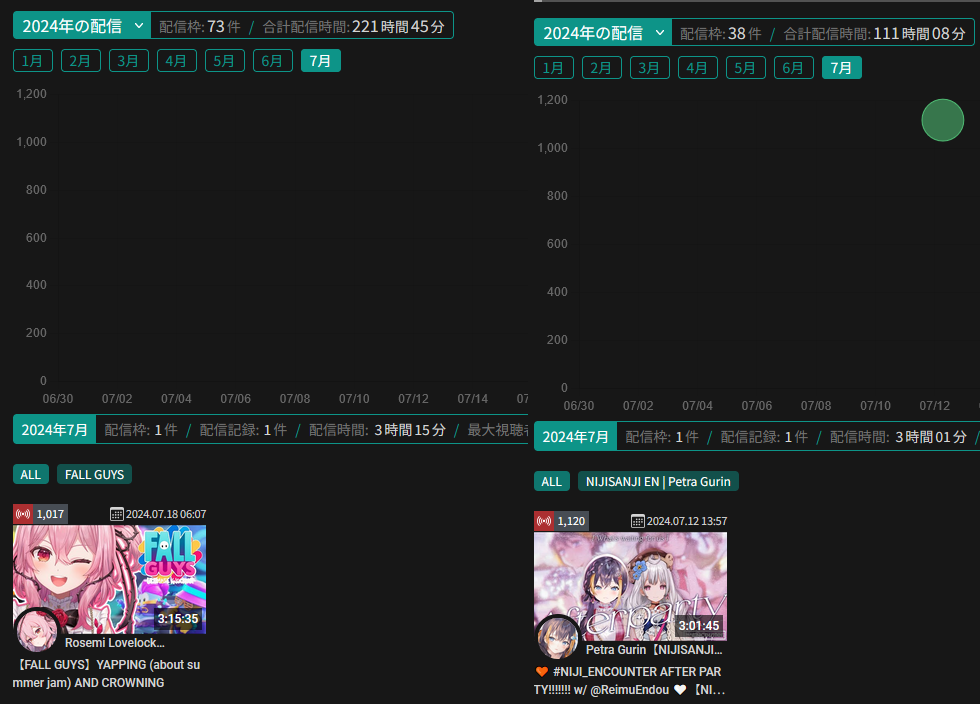Viewport: 980px width, 704px height.
Task: Select 3月 tab in left panel
Action: pyautogui.click(x=129, y=61)
